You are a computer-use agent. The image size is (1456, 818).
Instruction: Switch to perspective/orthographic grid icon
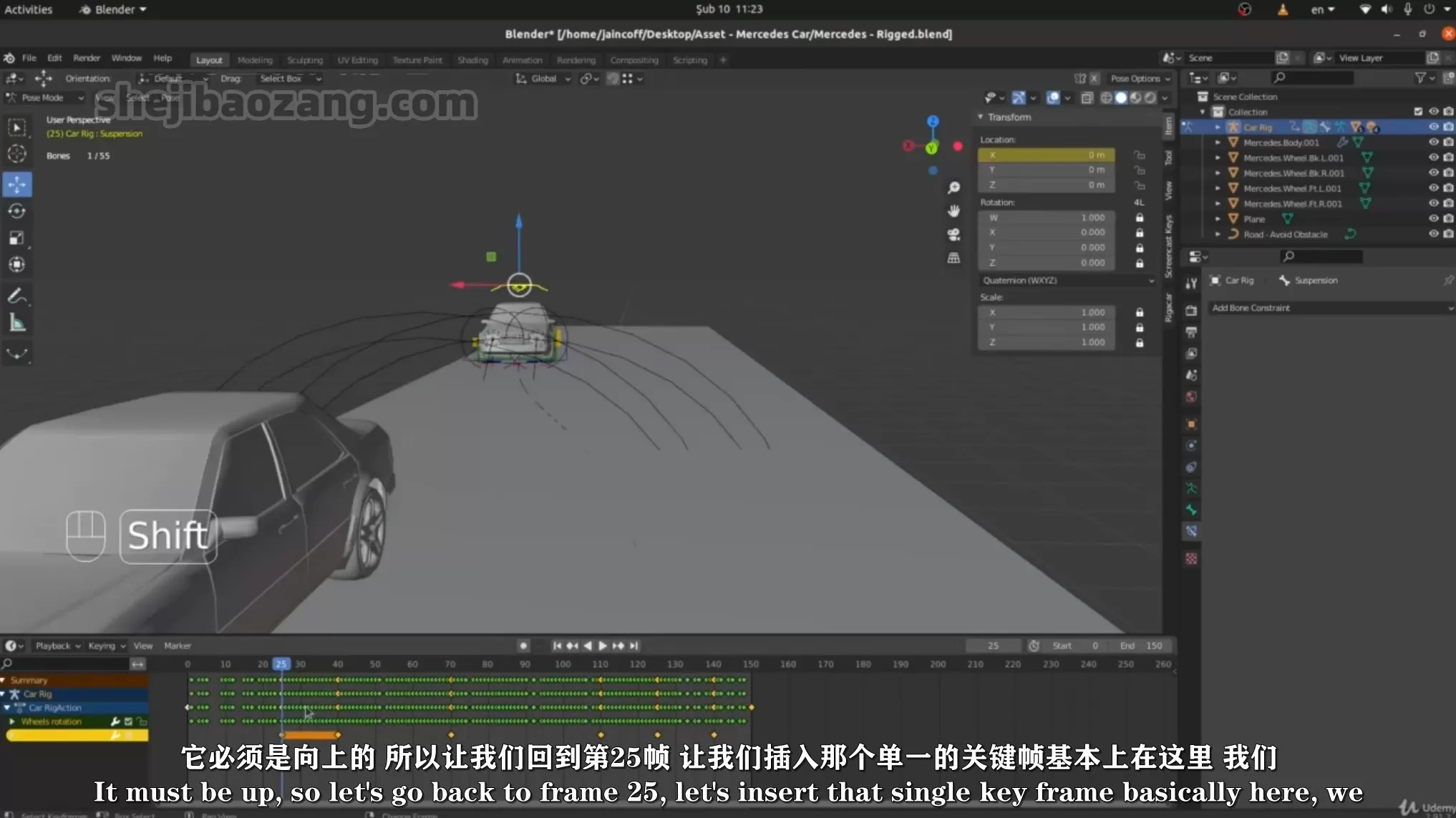953,258
